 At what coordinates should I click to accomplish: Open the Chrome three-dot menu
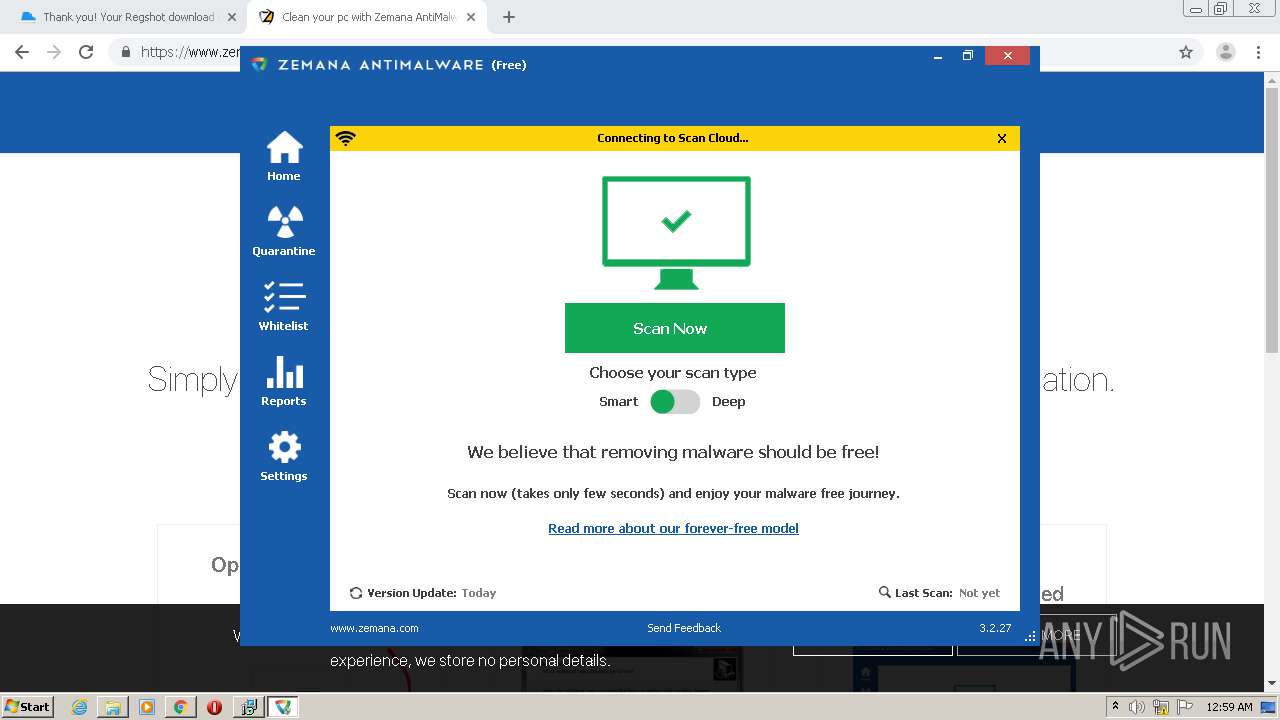pyautogui.click(x=1259, y=52)
